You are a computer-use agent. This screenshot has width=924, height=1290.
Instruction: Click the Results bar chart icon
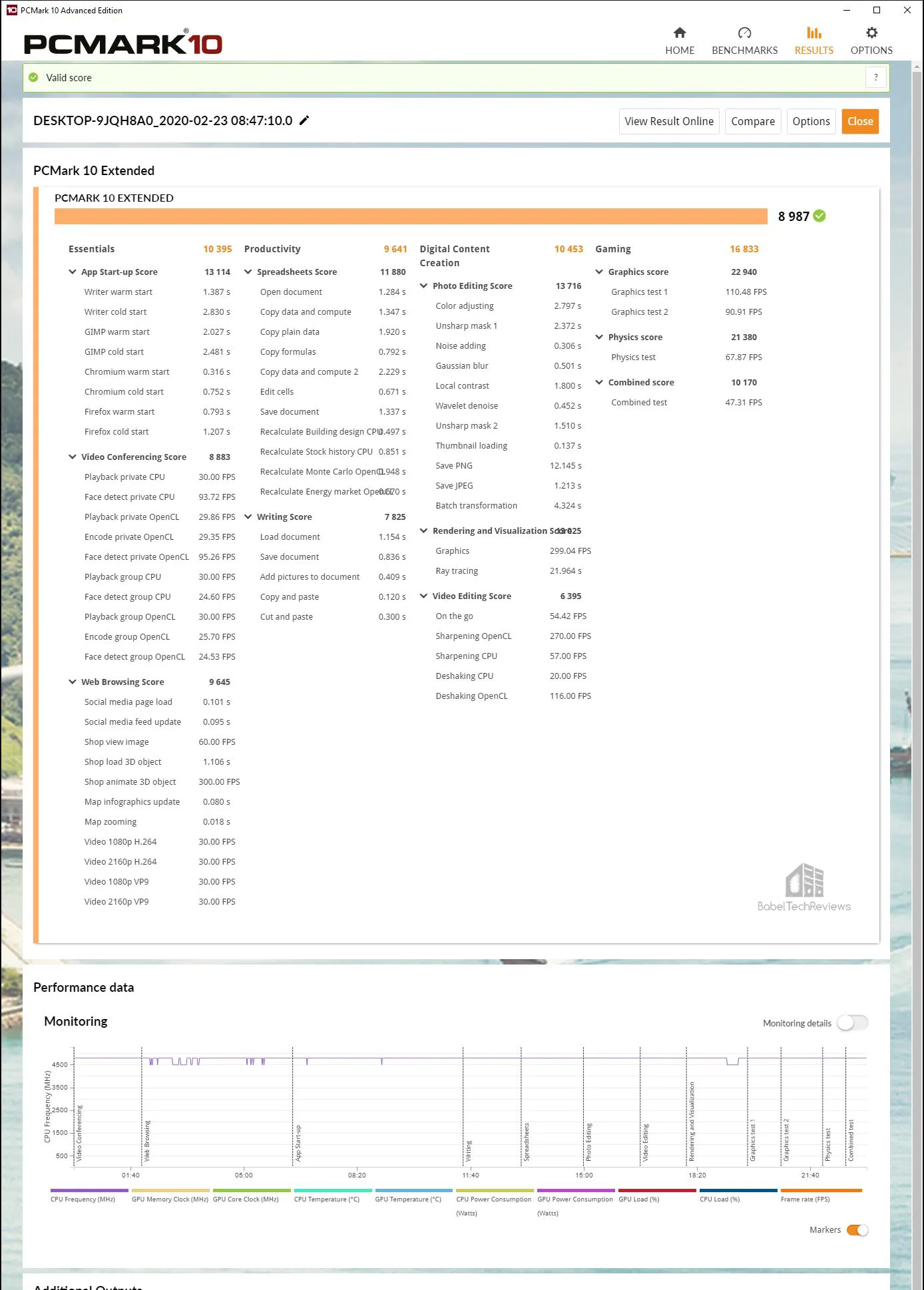click(813, 33)
